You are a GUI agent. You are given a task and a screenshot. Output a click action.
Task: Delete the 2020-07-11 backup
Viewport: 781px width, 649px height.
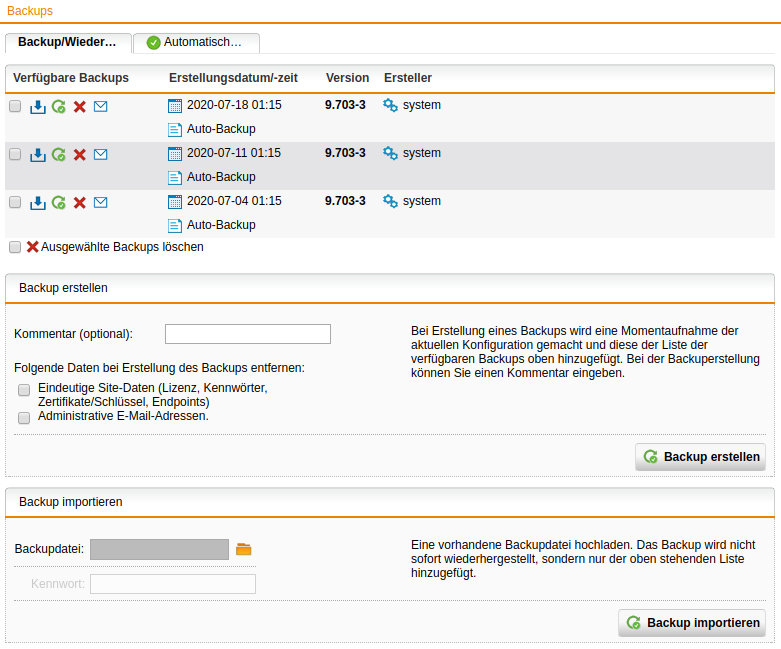(x=80, y=155)
